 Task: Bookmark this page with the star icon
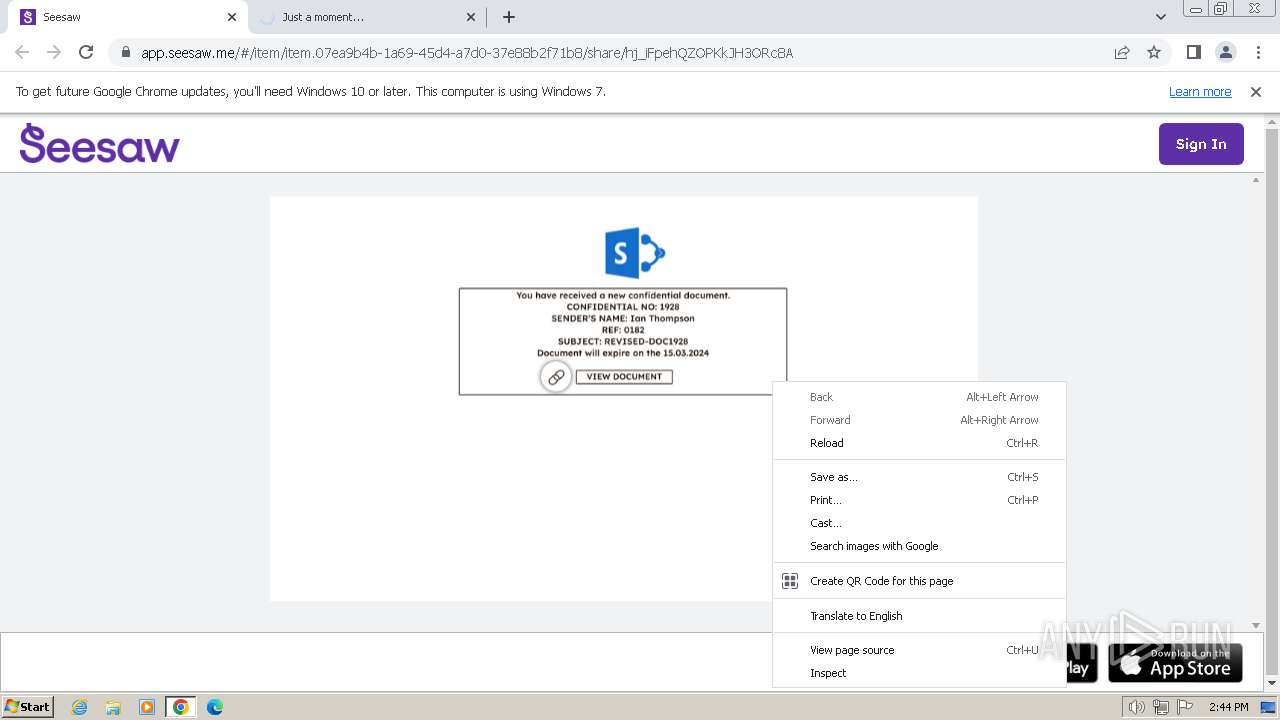coord(1154,52)
